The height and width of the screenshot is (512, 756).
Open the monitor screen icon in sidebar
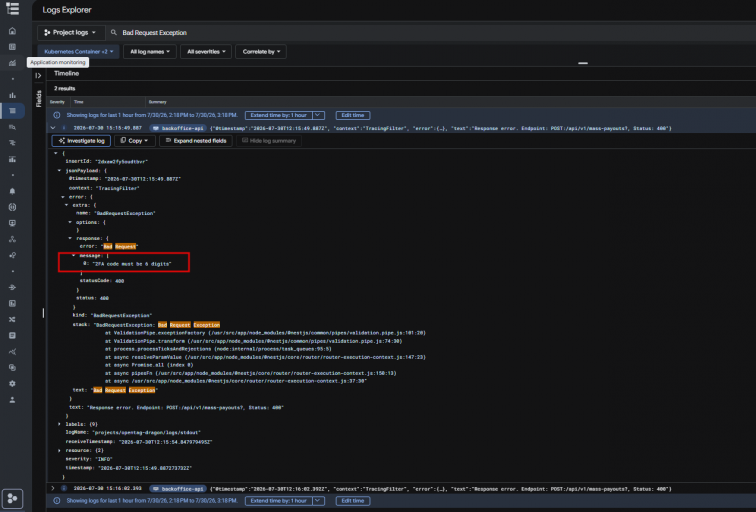[x=13, y=223]
